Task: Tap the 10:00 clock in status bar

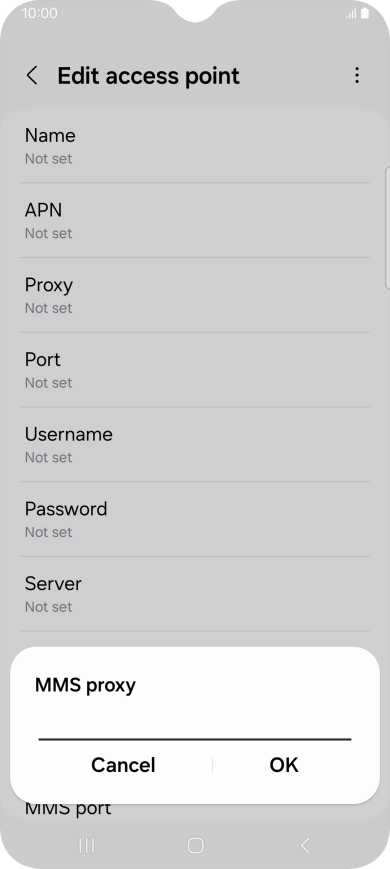Action: pyautogui.click(x=39, y=13)
